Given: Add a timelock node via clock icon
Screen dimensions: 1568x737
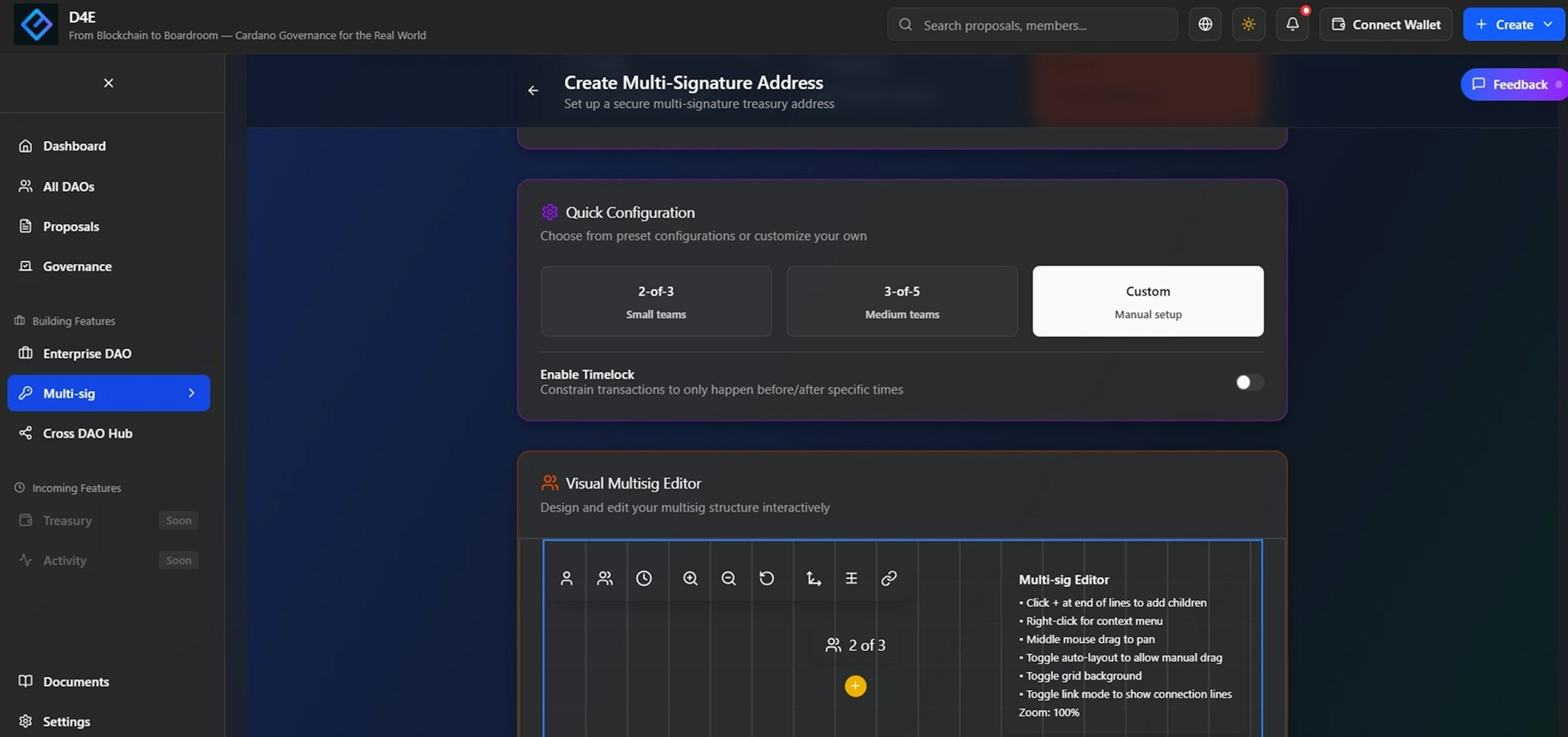Looking at the screenshot, I should pyautogui.click(x=643, y=578).
